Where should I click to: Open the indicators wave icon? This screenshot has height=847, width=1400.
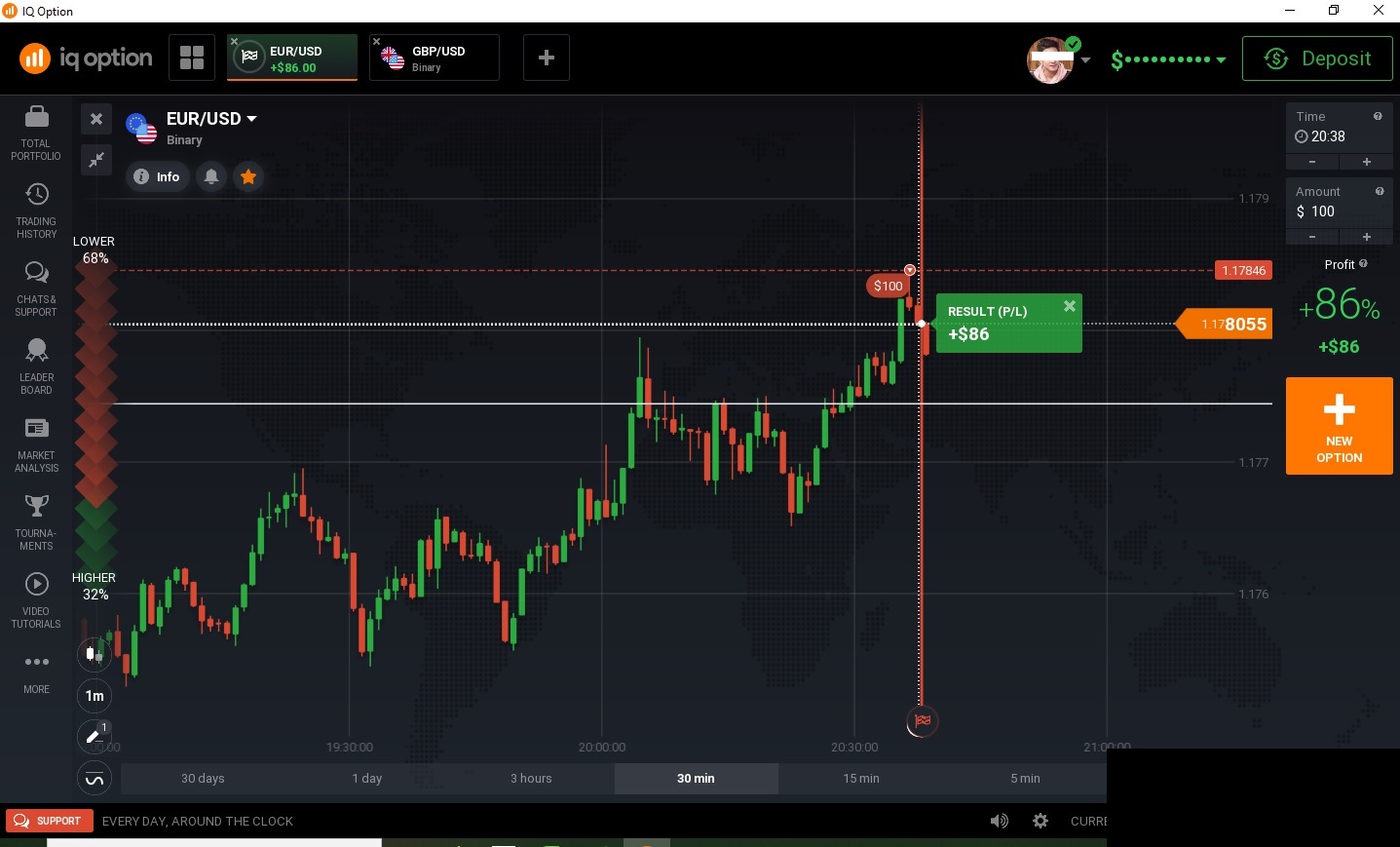[x=95, y=779]
